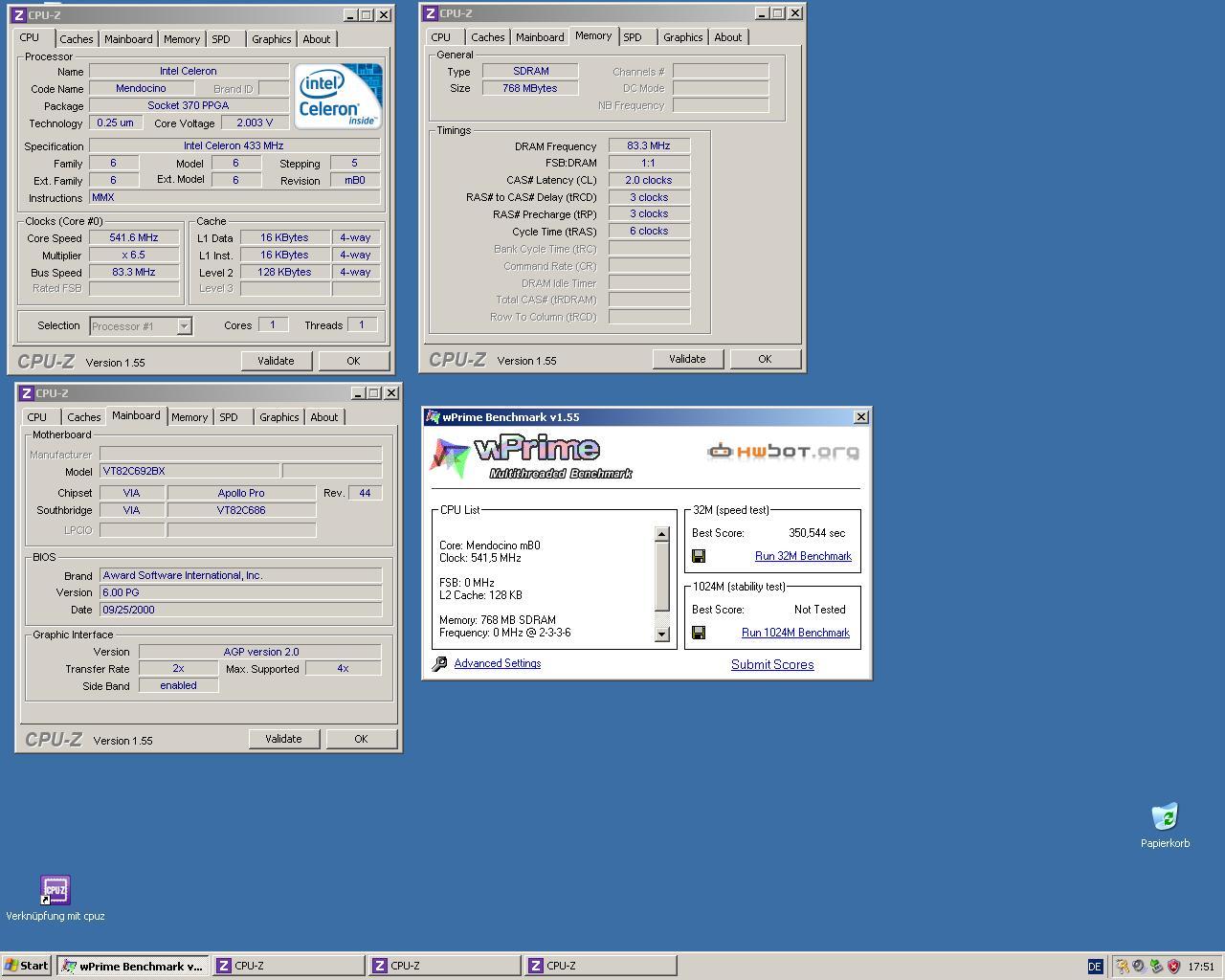Open About tab in the Mainboard CPU-Z window
This screenshot has height=980, width=1225.
coord(324,417)
